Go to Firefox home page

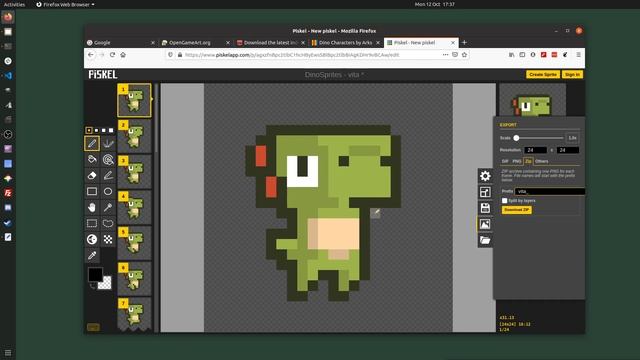click(x=123, y=55)
